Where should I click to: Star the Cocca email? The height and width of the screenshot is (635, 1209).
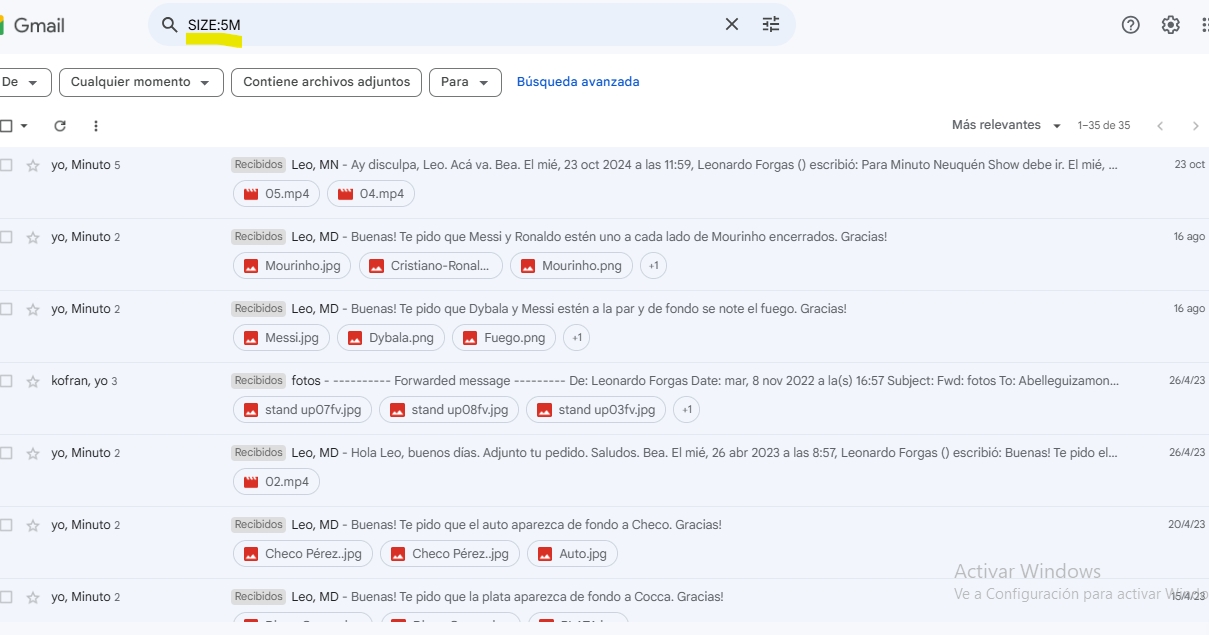coord(33,597)
